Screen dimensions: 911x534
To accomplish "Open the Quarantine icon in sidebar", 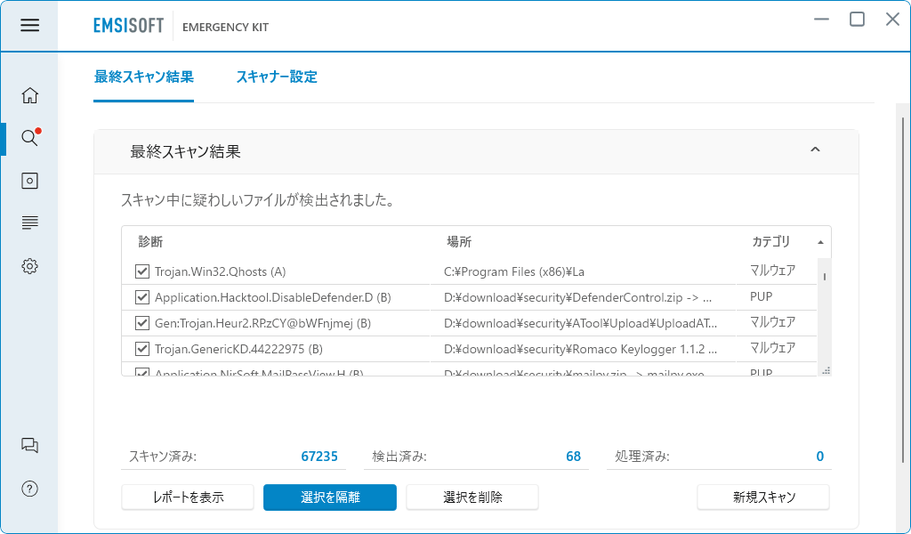I will coord(30,181).
